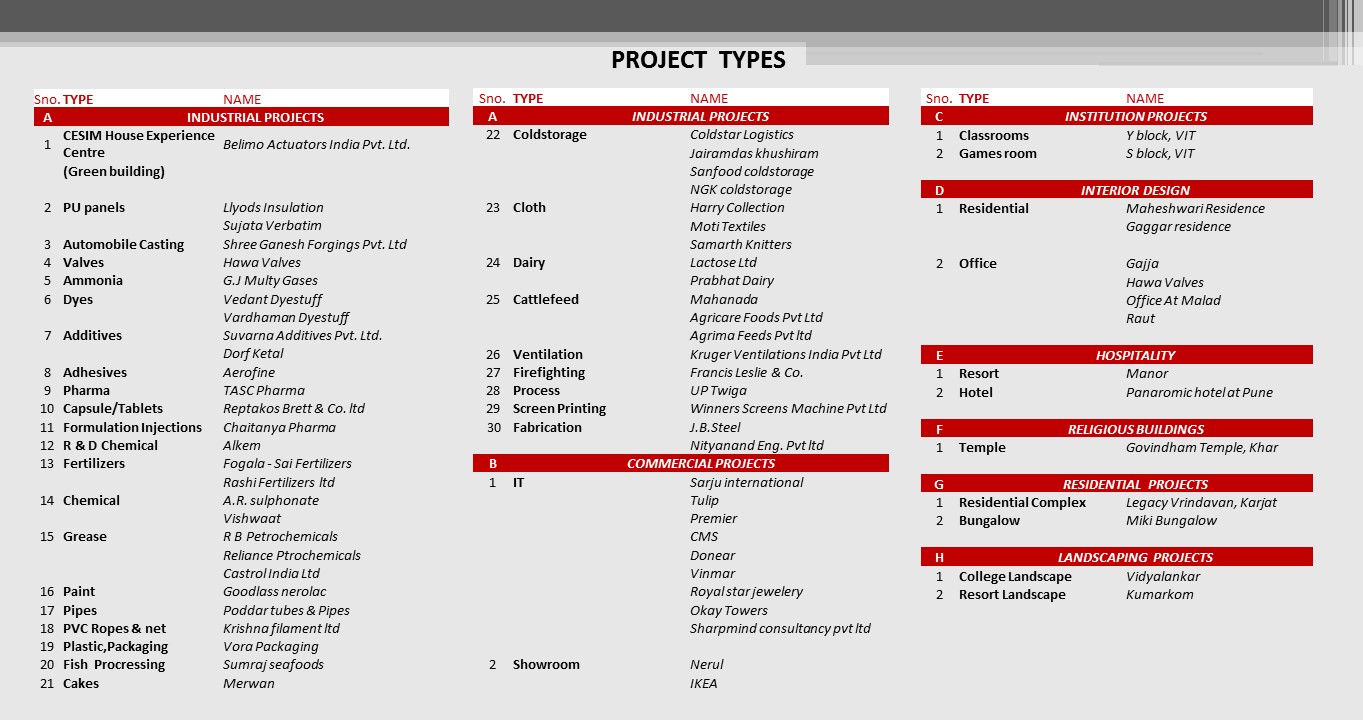Click the HOSPITALITY header bar
The width and height of the screenshot is (1363, 720).
[x=1116, y=355]
